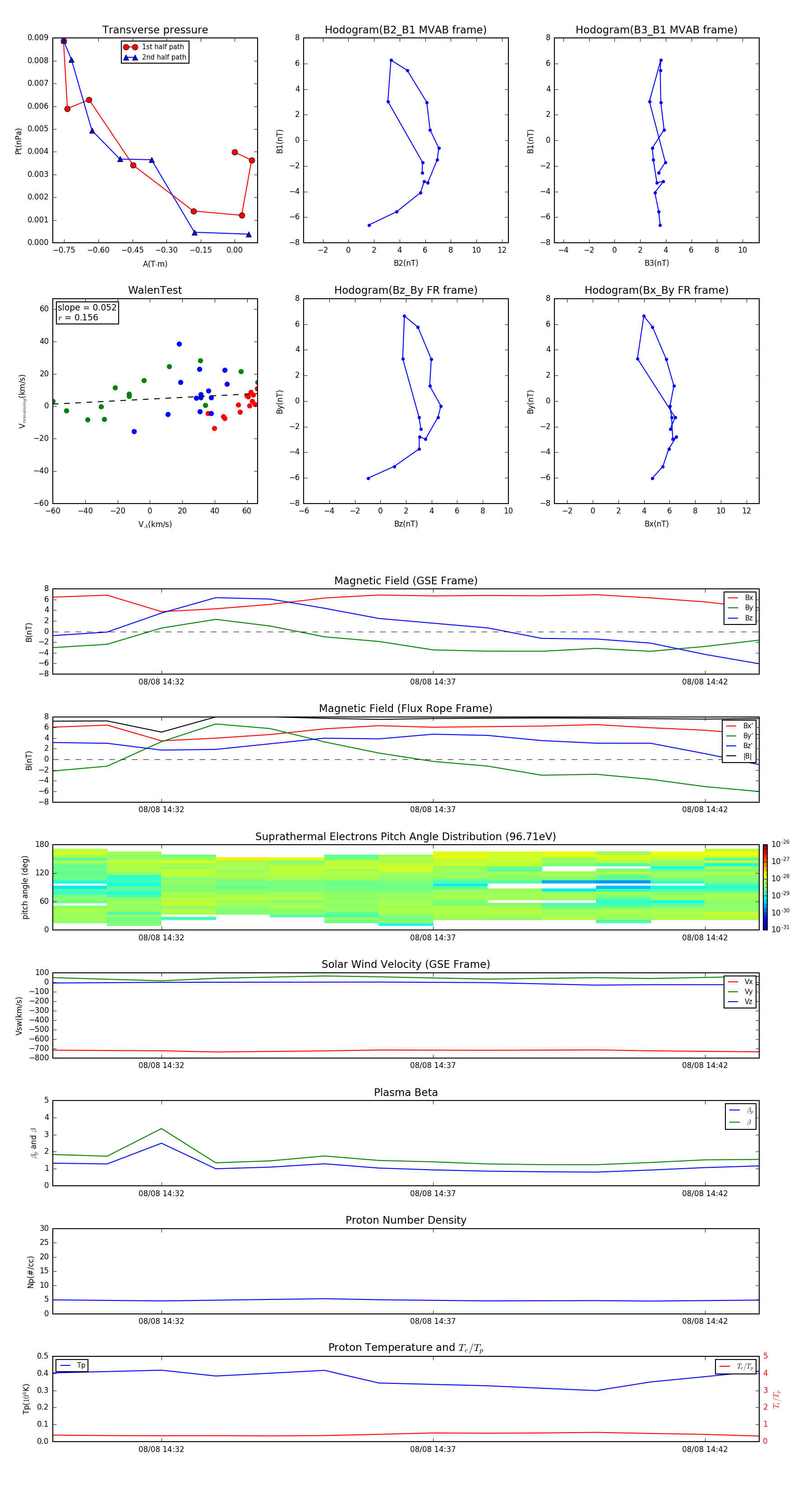Click '08/08 14:32' under Flux Rope Frame plot
Image resolution: width=812 pixels, height=1489 pixels.
point(161,810)
